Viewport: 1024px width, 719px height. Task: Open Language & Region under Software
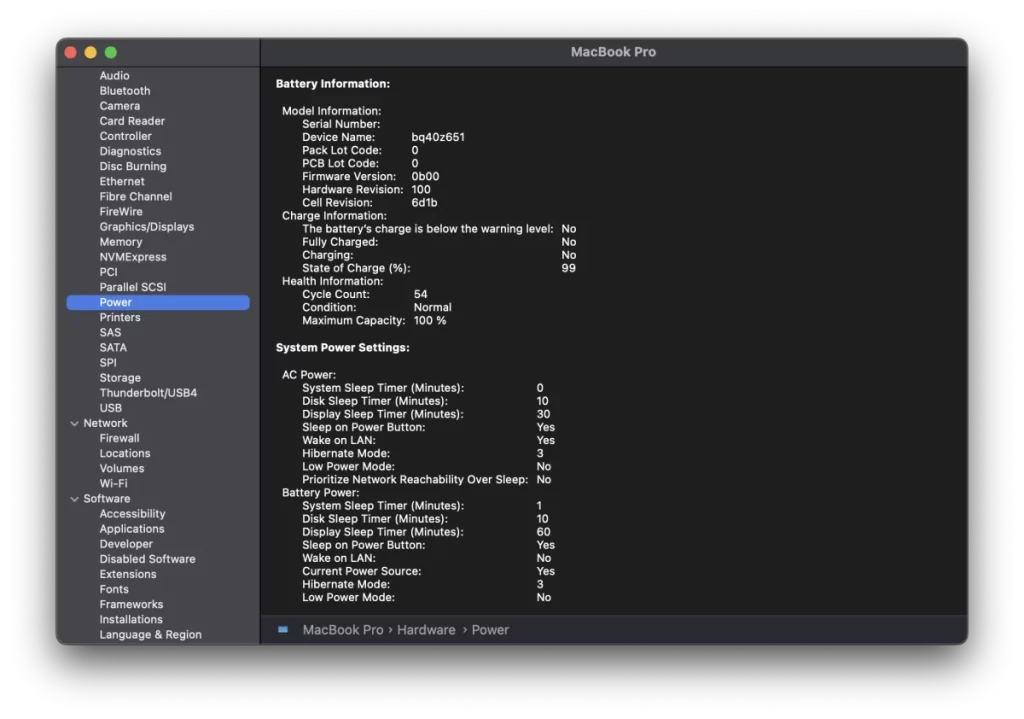pos(150,635)
